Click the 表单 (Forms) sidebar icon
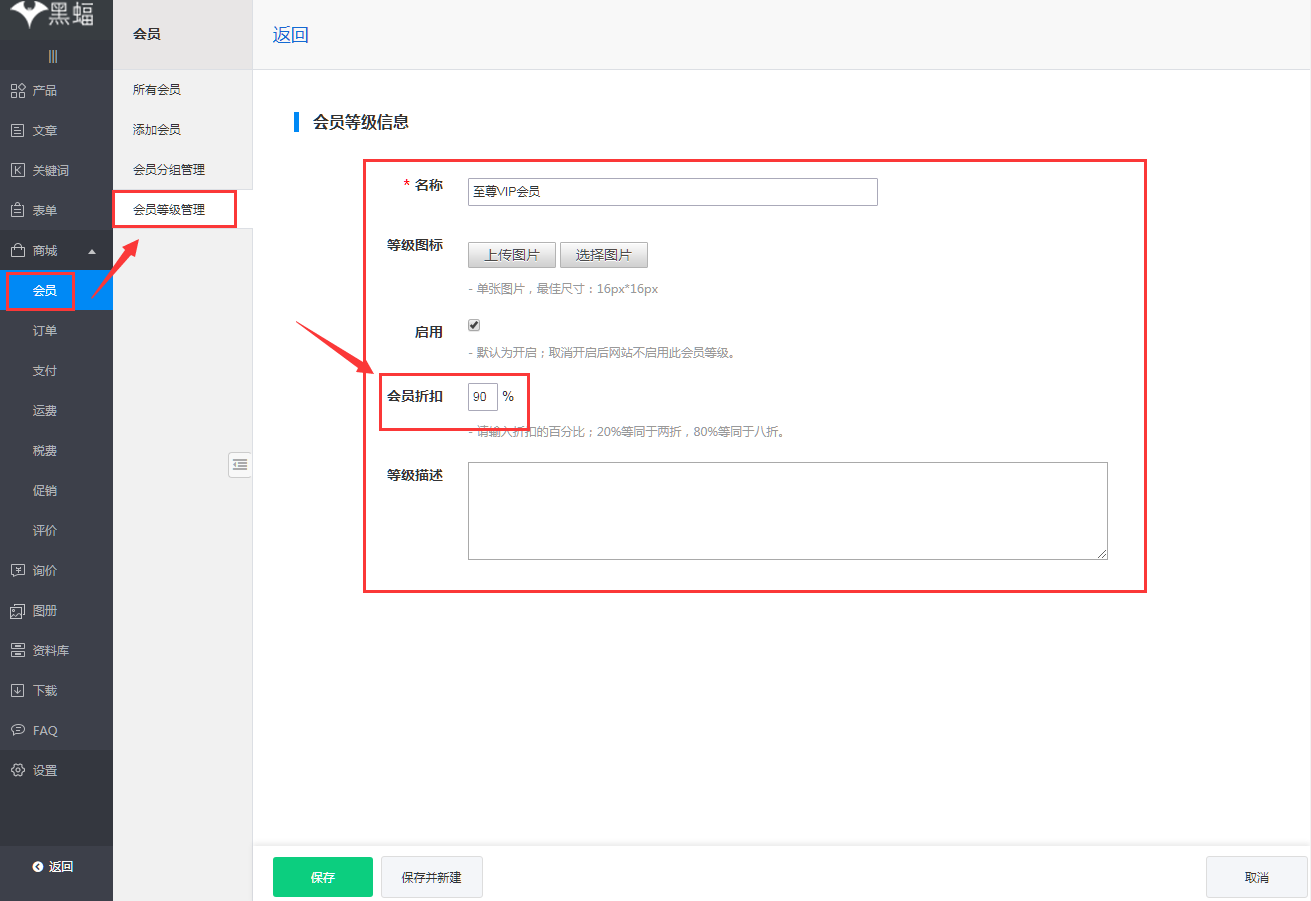 [44, 210]
